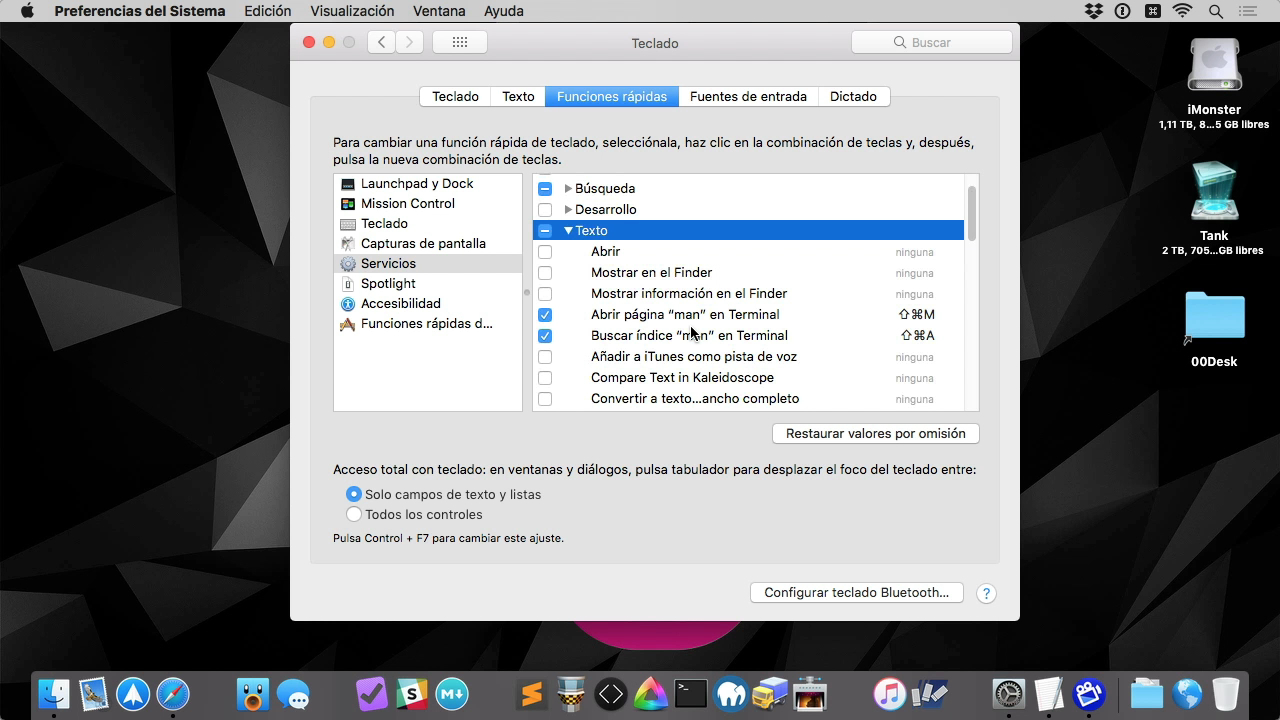The height and width of the screenshot is (720, 1280).
Task: Select Solo campos de texto y listas
Action: pyautogui.click(x=354, y=494)
